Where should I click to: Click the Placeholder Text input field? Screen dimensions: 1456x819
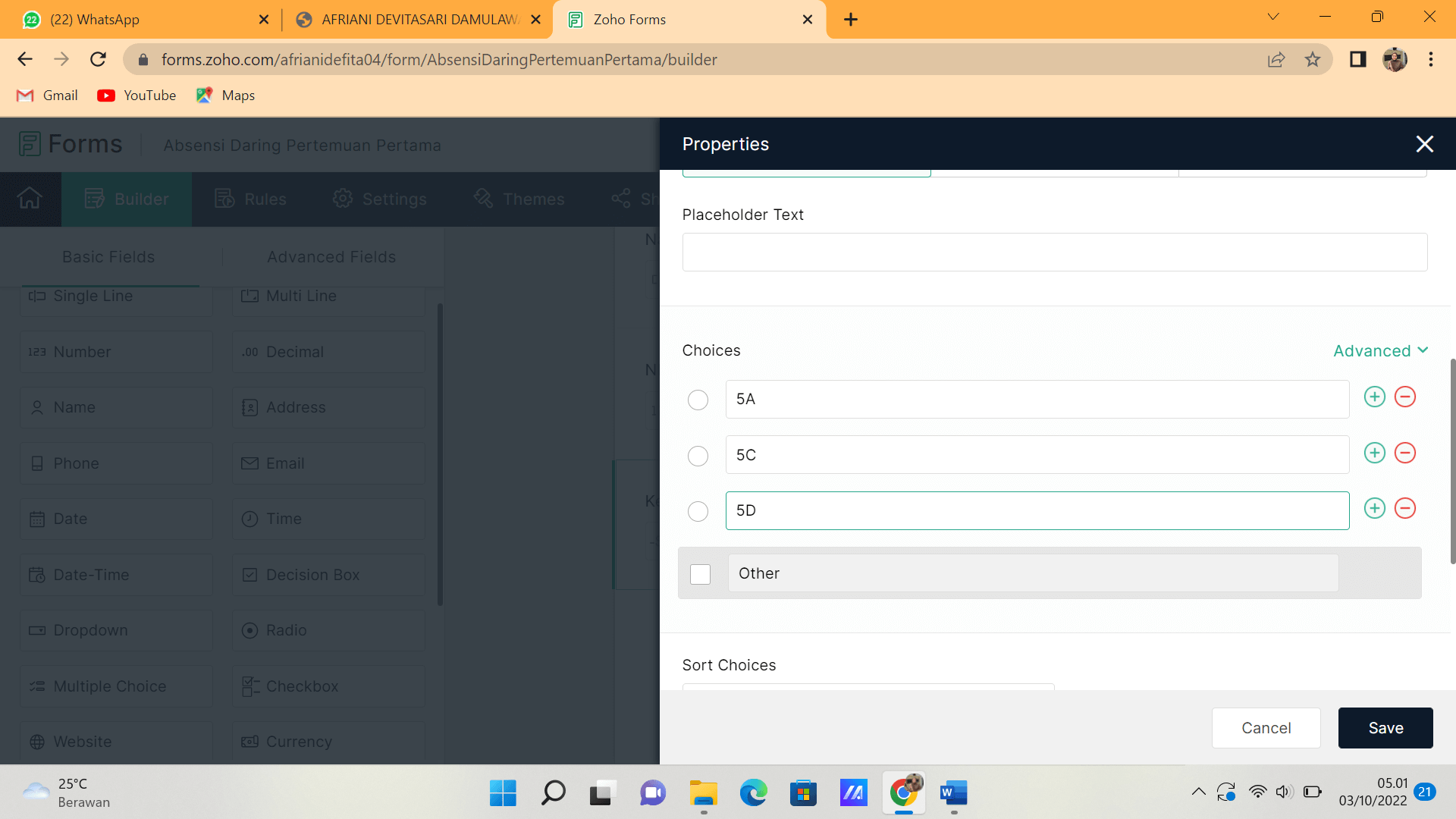[x=1054, y=252]
